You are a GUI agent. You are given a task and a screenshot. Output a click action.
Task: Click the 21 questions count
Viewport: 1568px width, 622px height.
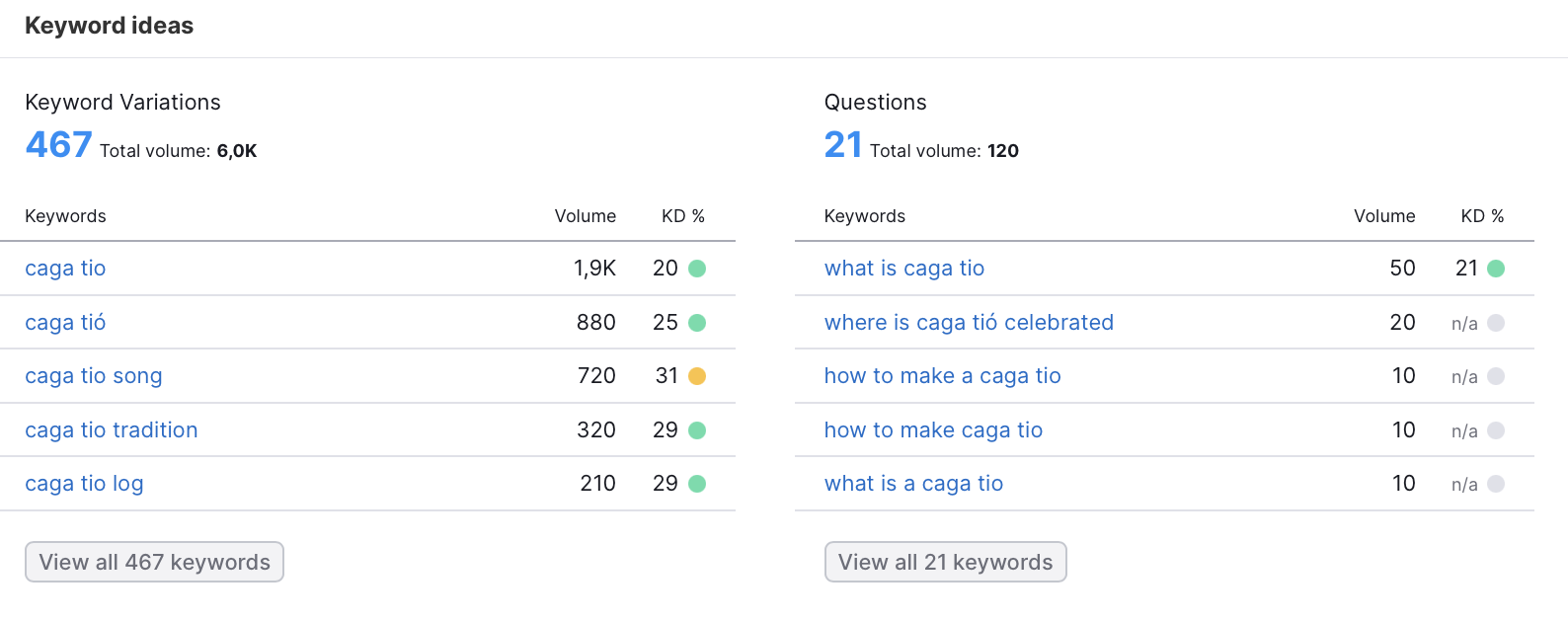tap(843, 145)
